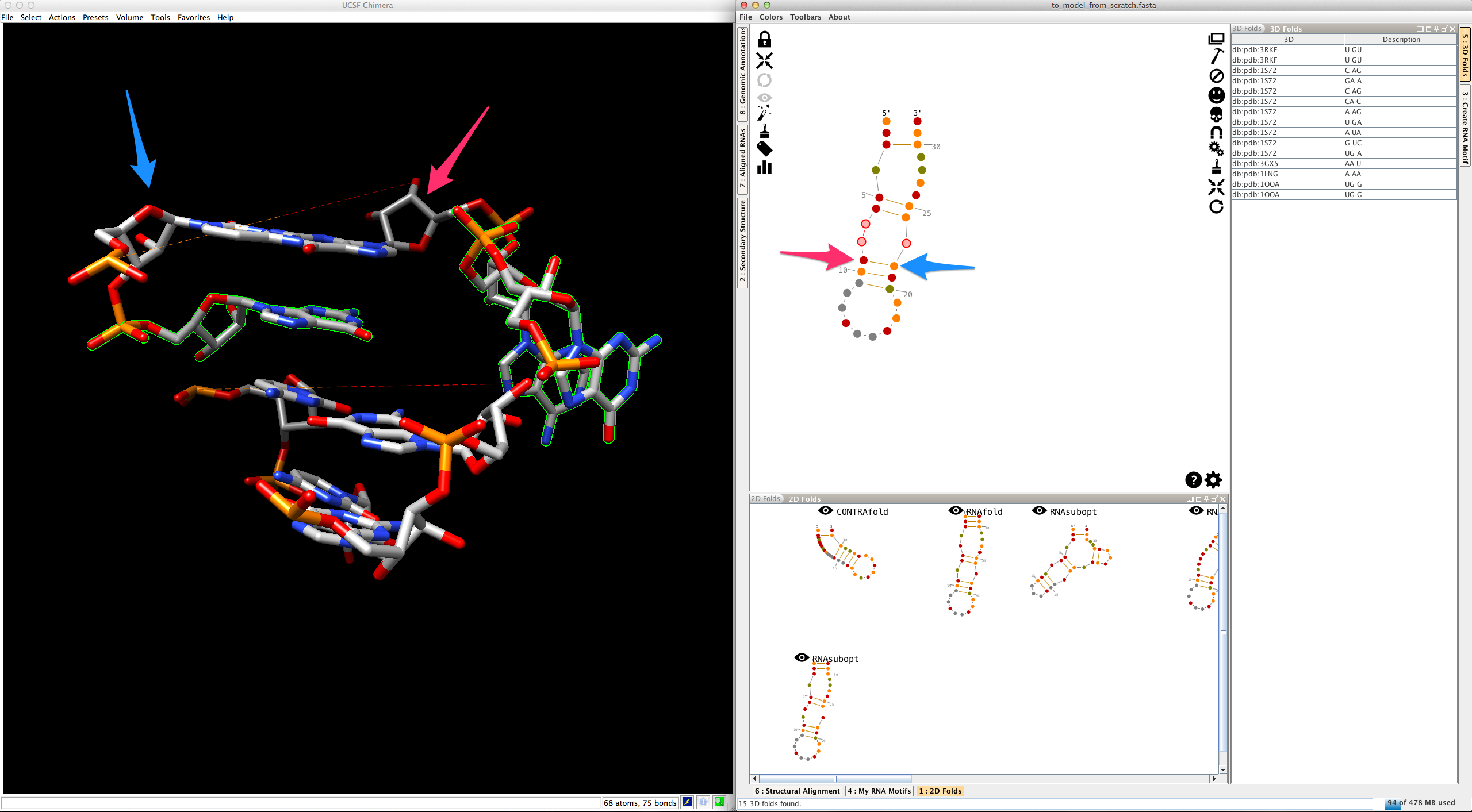Screen dimensions: 1472x812
Task: Open the Create RNA Motif side tab
Action: (x=1465, y=126)
